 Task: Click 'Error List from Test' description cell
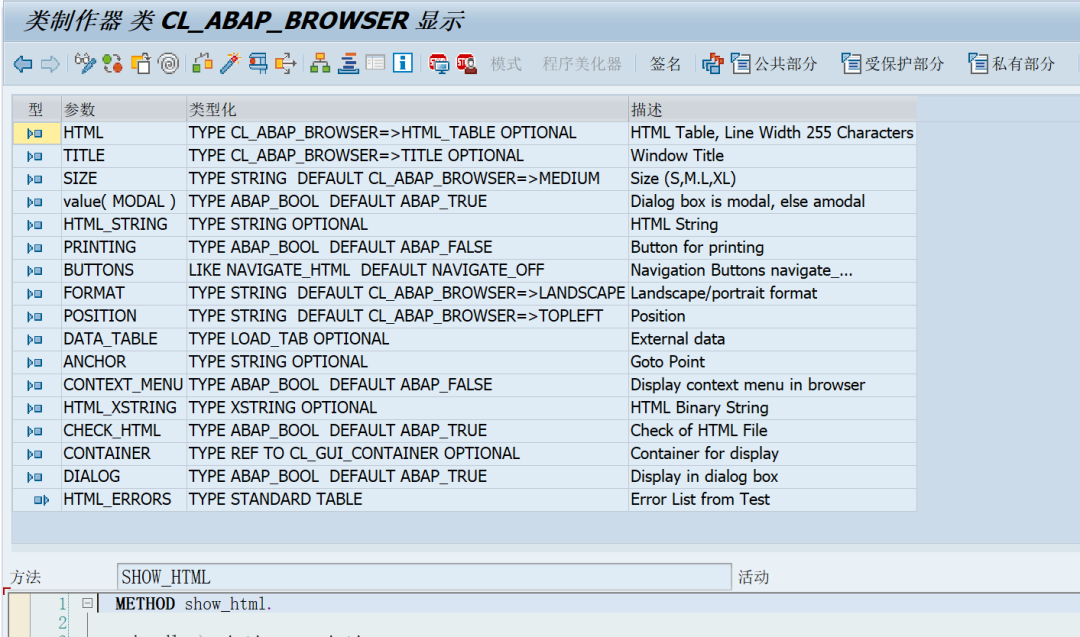[772, 499]
